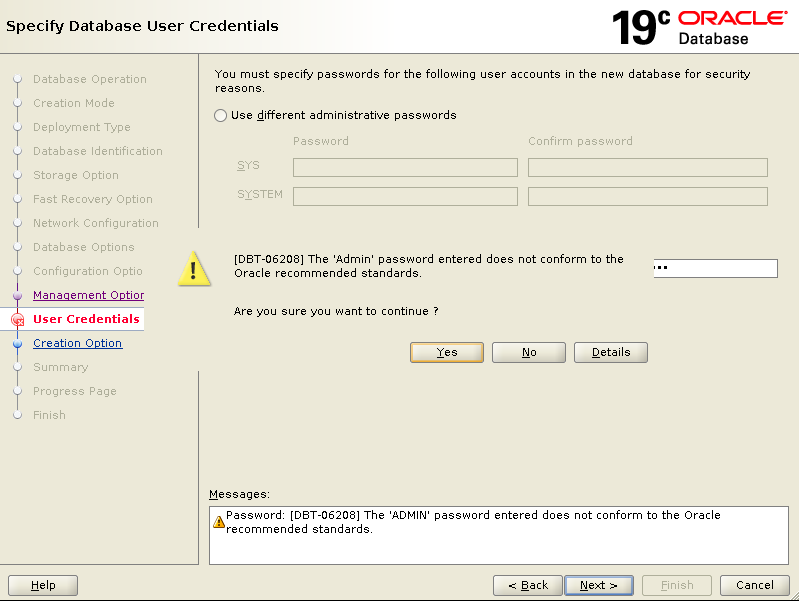Click the Progress Page step
The height and width of the screenshot is (601, 799).
75,391
